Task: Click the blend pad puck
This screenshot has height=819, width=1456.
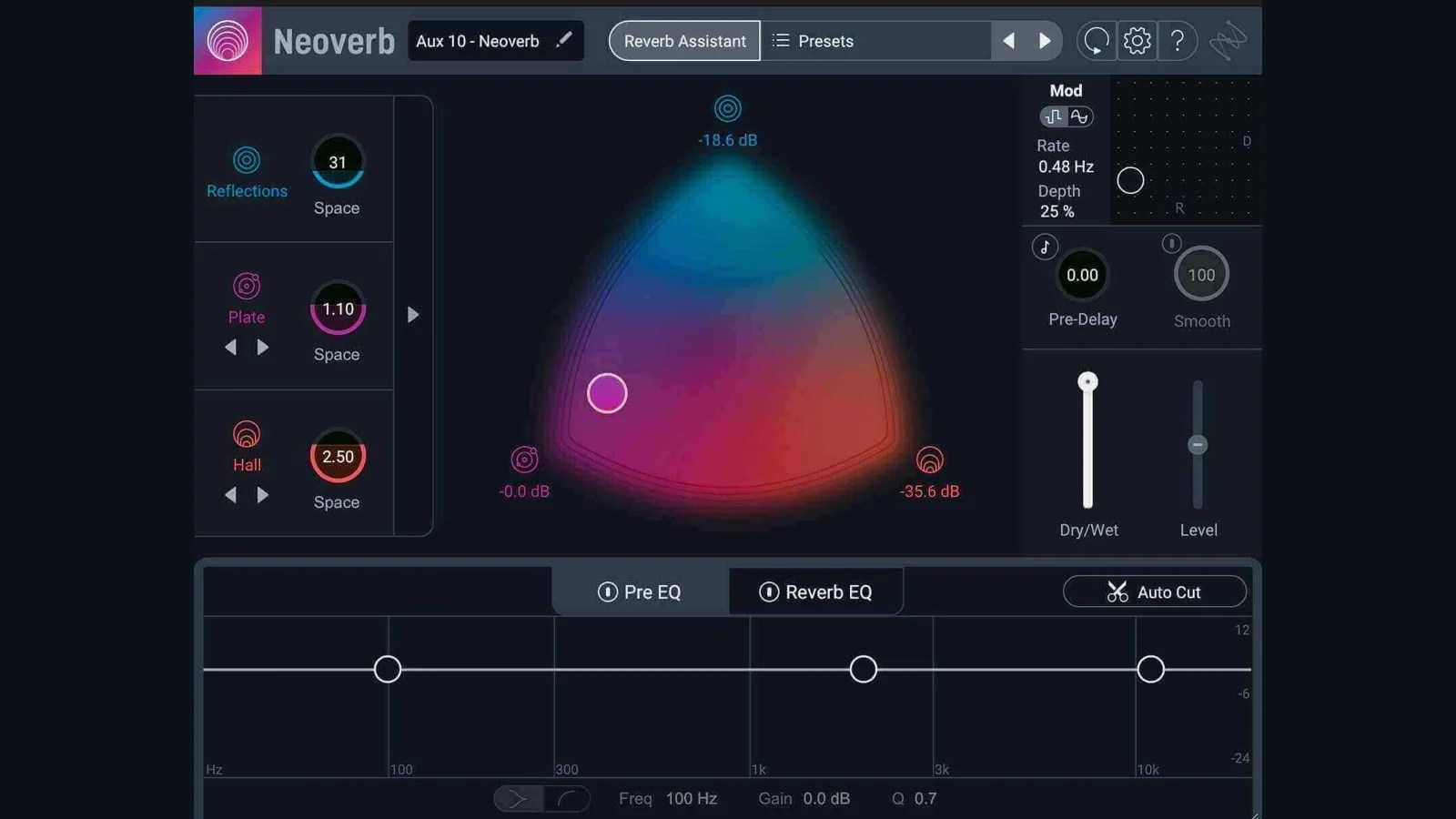Action: point(607,393)
